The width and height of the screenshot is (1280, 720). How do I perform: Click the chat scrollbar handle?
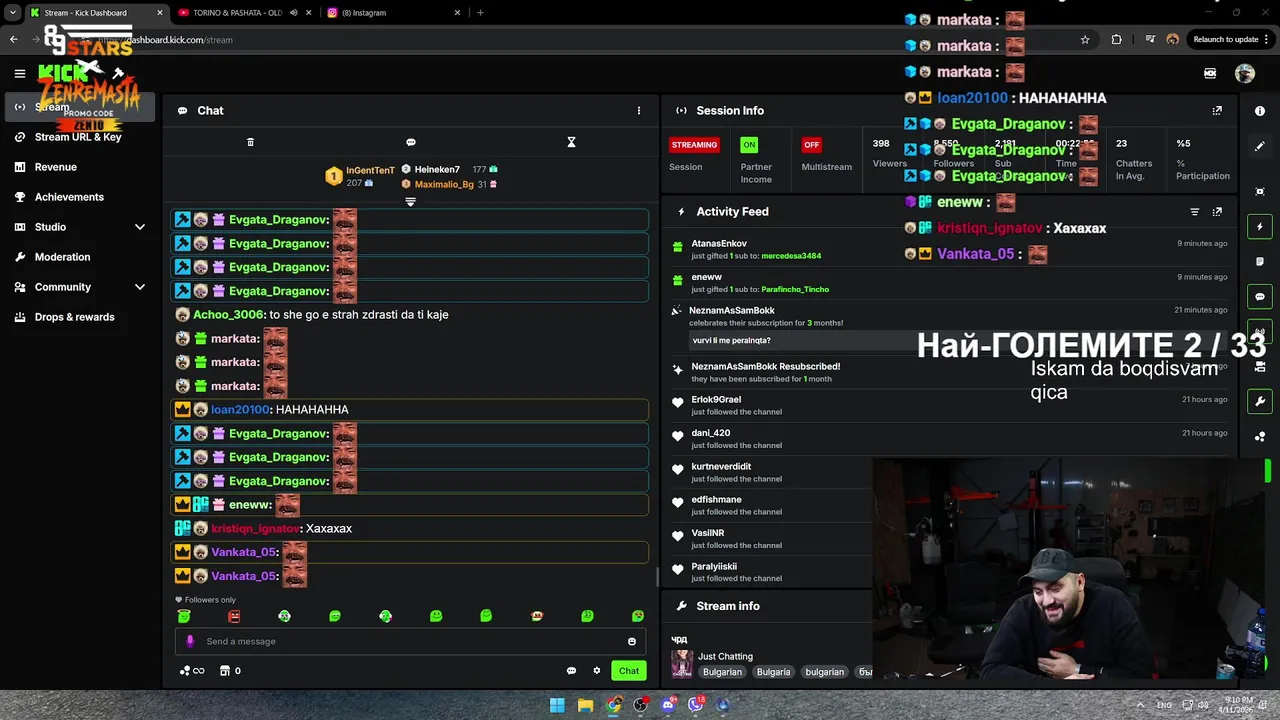(657, 577)
